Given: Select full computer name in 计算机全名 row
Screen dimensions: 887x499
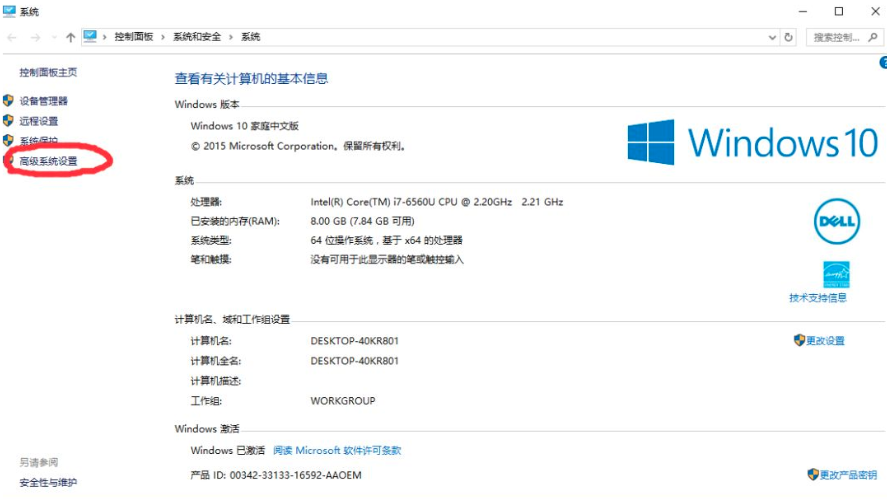Looking at the screenshot, I should click(355, 361).
